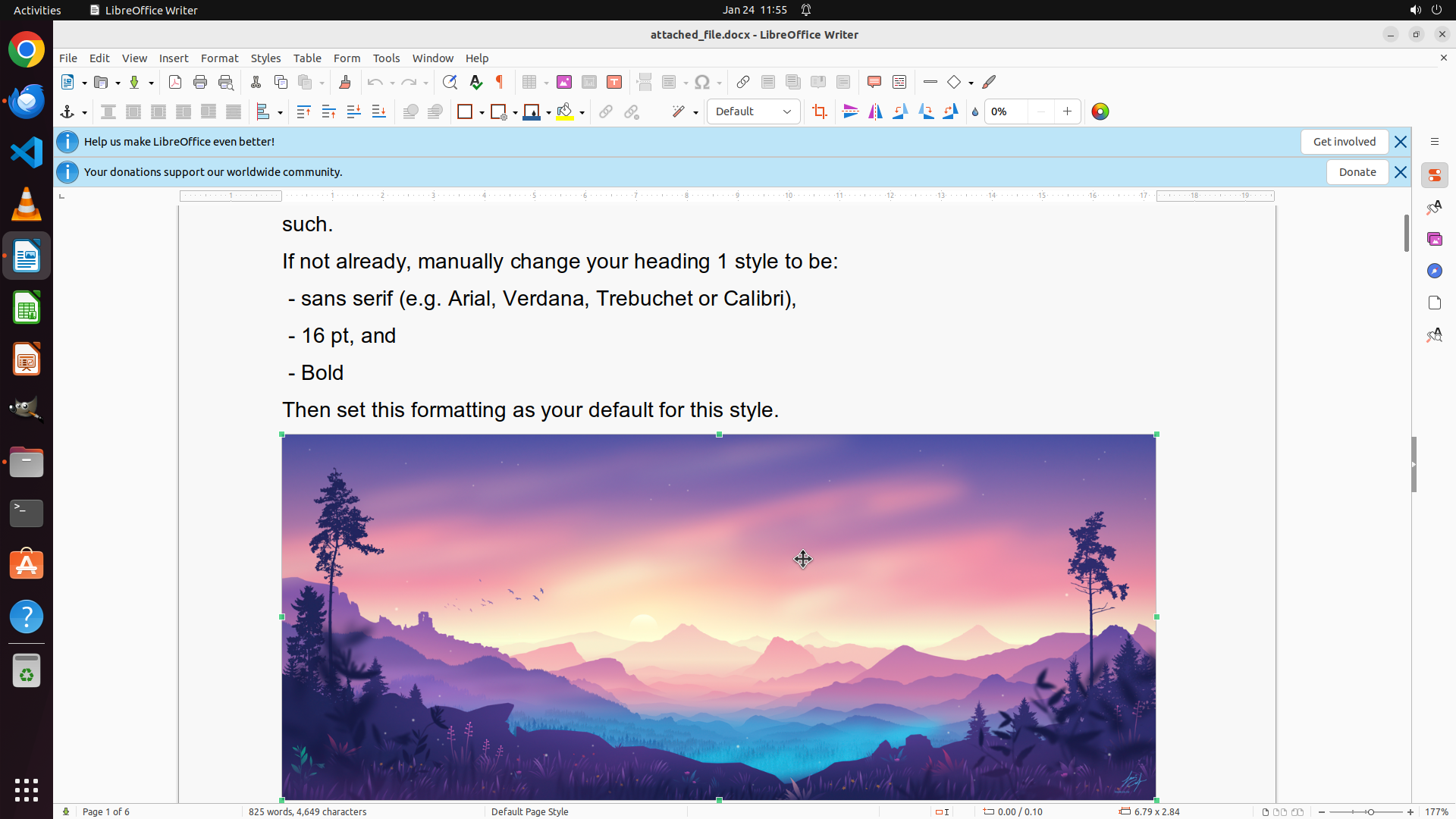Open the Color toolbar icon
This screenshot has height=819, width=1456.
pyautogui.click(x=1100, y=112)
